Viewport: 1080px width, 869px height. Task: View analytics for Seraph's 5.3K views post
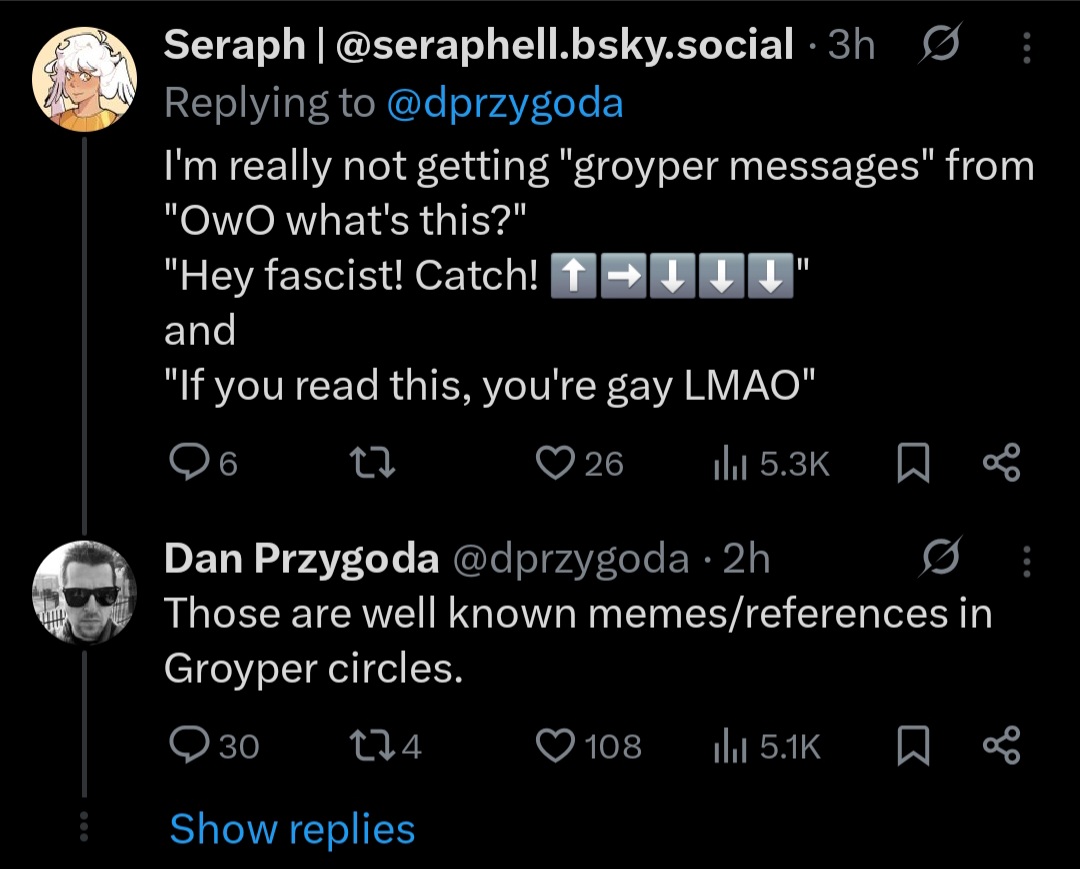pyautogui.click(x=724, y=462)
